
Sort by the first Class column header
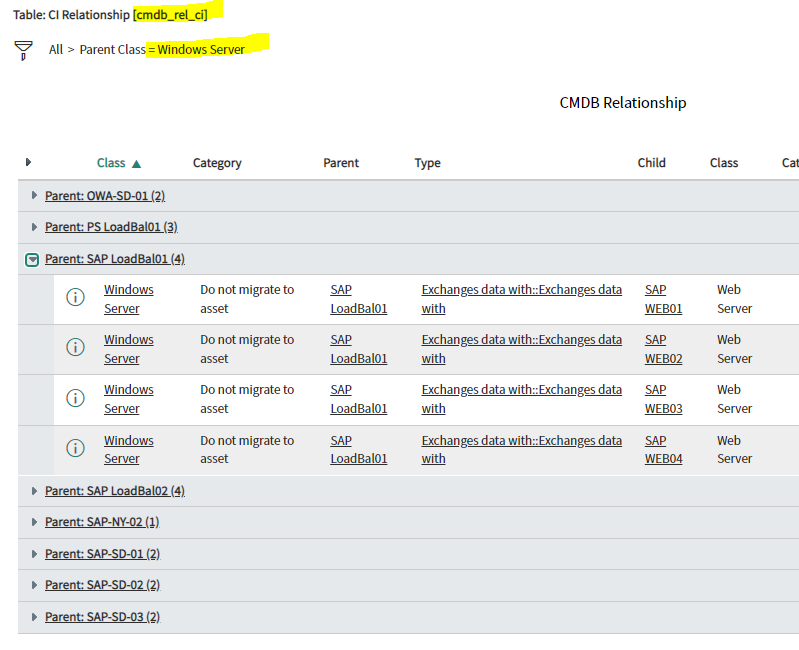pos(111,163)
